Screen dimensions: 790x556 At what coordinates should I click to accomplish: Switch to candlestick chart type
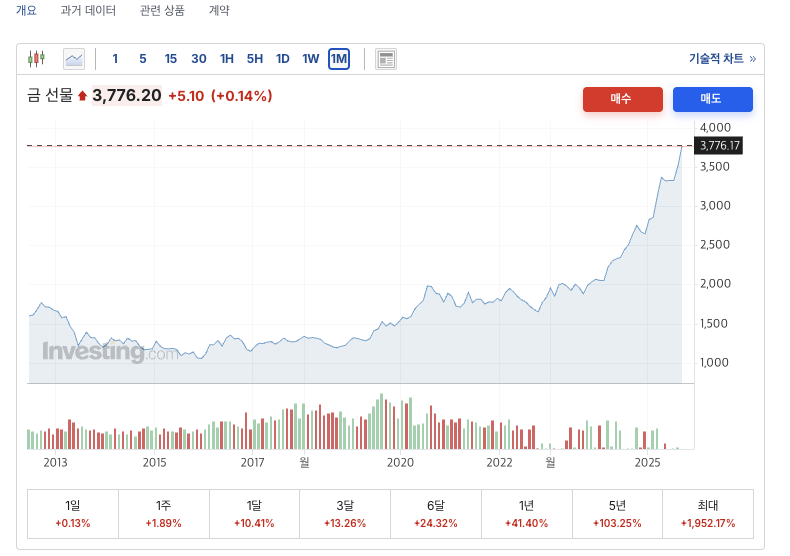click(37, 58)
